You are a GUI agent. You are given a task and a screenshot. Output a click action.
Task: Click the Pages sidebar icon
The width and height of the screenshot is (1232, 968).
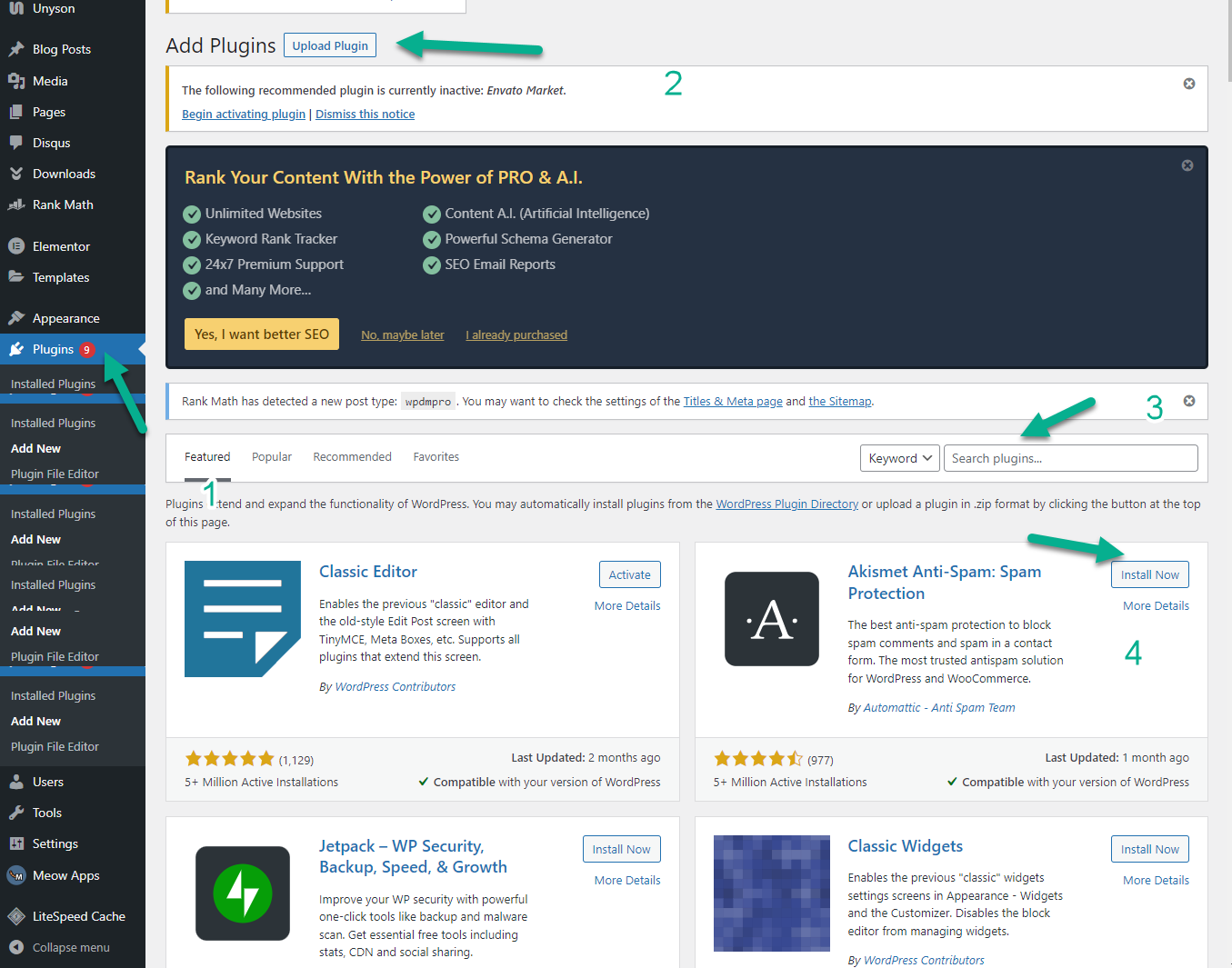point(16,112)
